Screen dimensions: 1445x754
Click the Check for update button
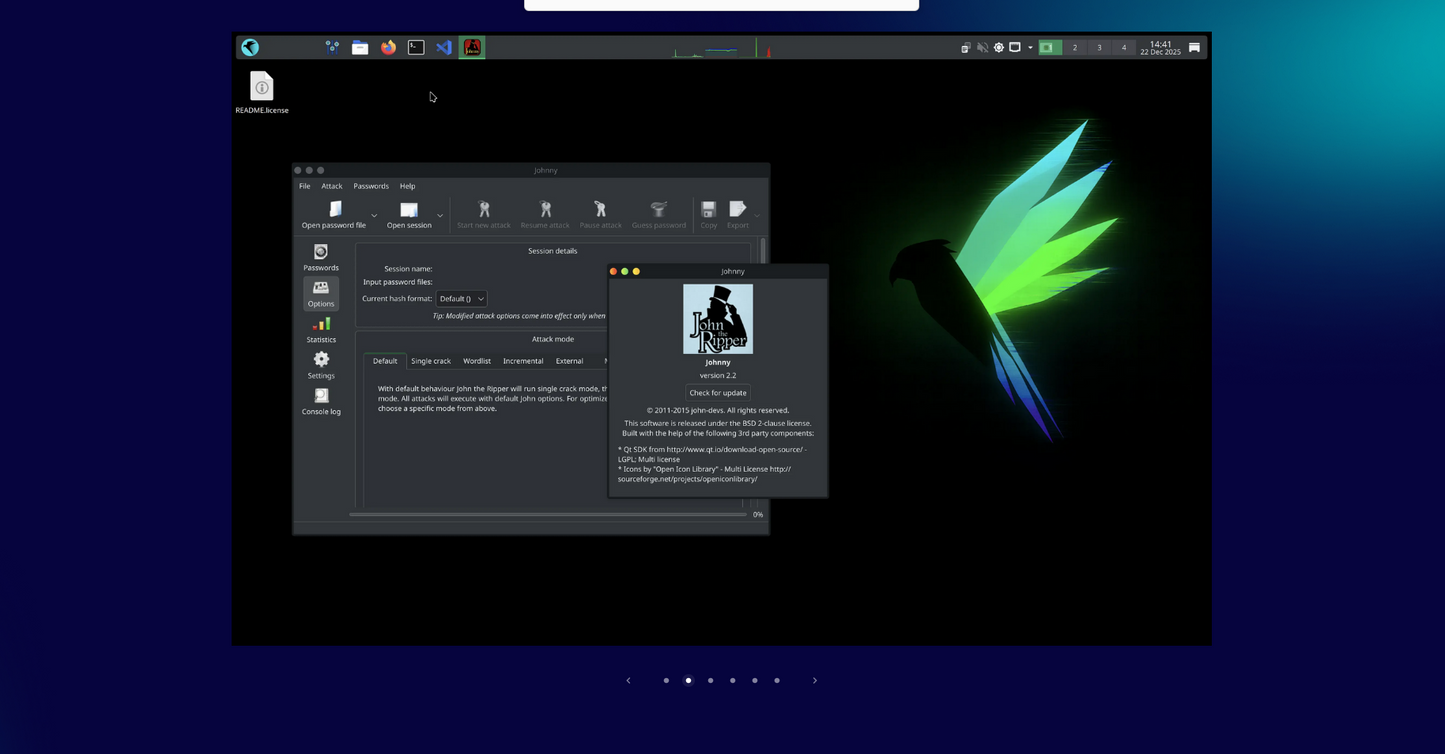[718, 393]
